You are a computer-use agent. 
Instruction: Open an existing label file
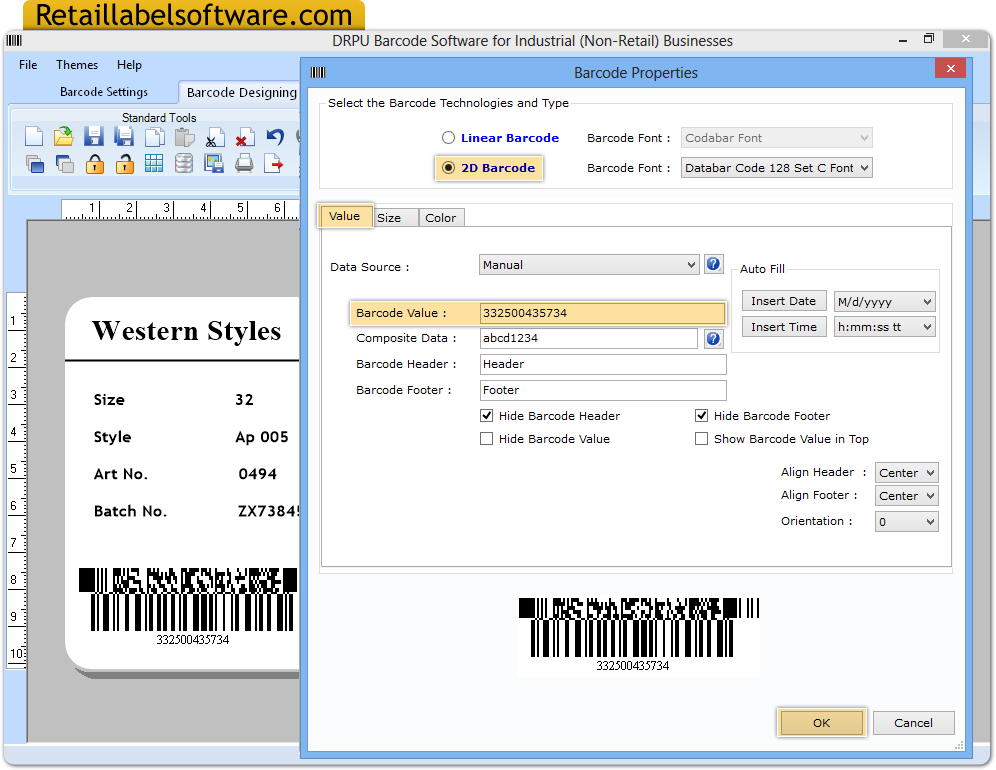click(63, 137)
